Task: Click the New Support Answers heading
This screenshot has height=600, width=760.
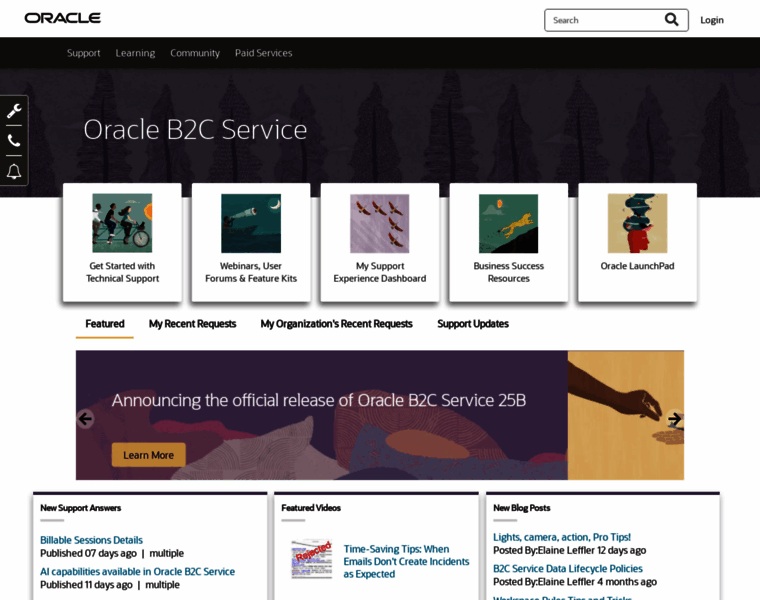Action: point(80,508)
